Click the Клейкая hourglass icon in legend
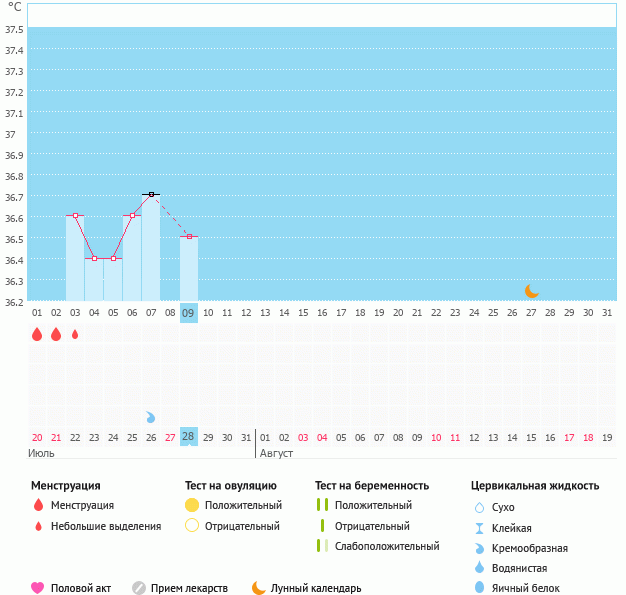The width and height of the screenshot is (626, 595). [x=479, y=528]
